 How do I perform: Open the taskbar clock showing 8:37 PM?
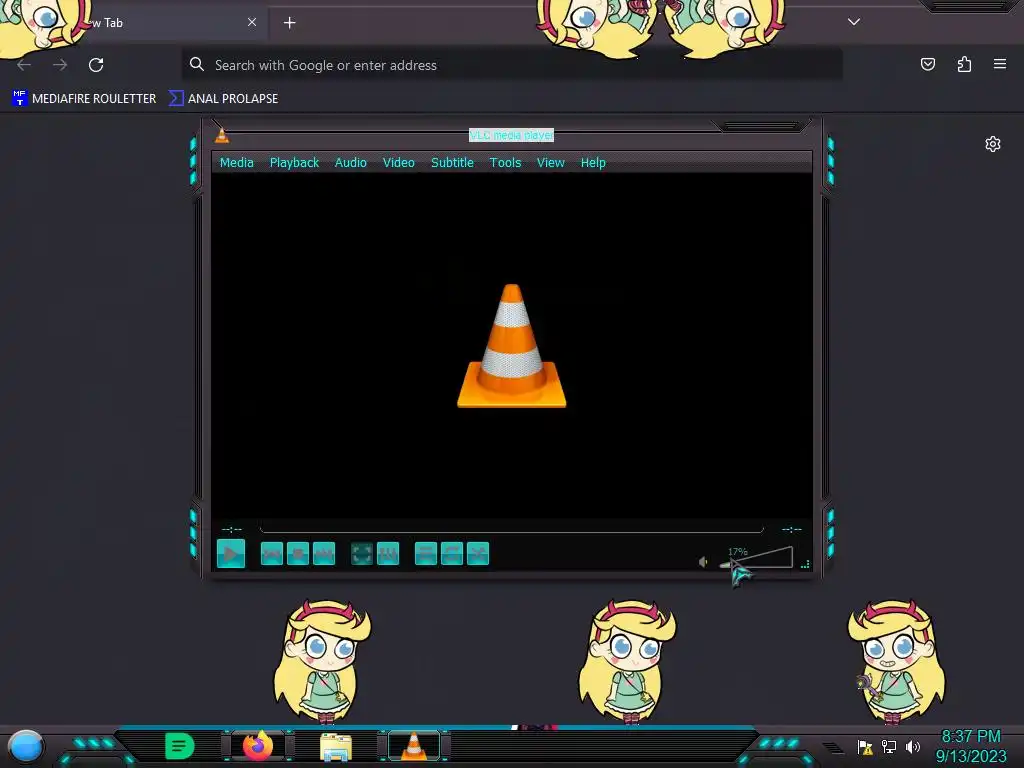point(970,746)
